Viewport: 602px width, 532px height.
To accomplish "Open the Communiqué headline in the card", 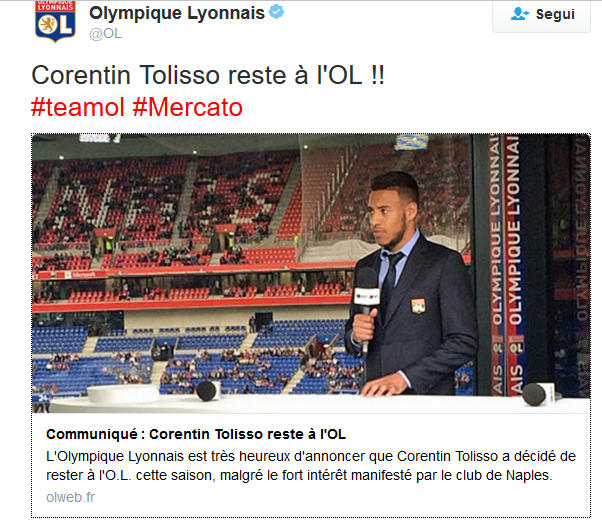I will (x=196, y=434).
